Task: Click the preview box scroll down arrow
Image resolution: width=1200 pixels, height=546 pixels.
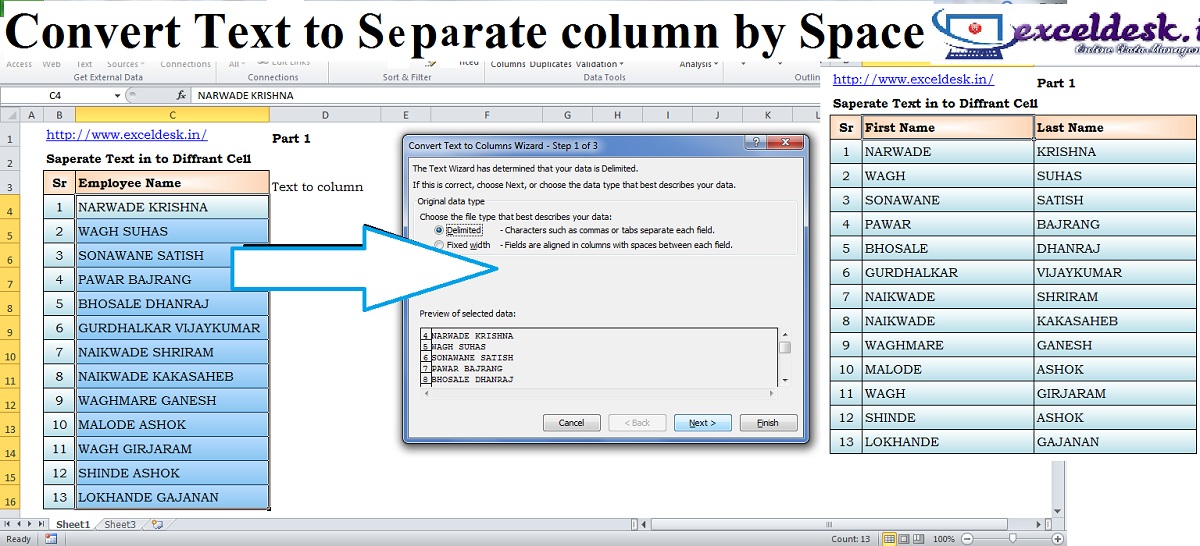Action: pos(785,380)
